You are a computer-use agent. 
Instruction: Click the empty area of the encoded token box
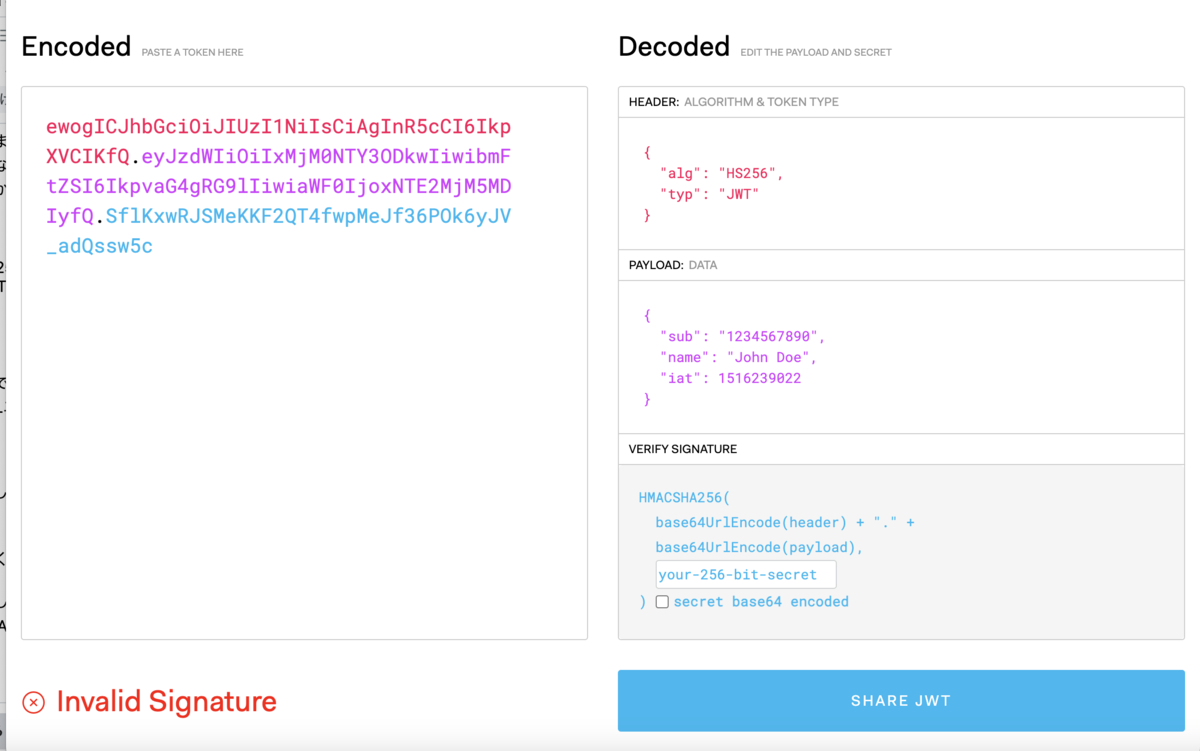(304, 450)
